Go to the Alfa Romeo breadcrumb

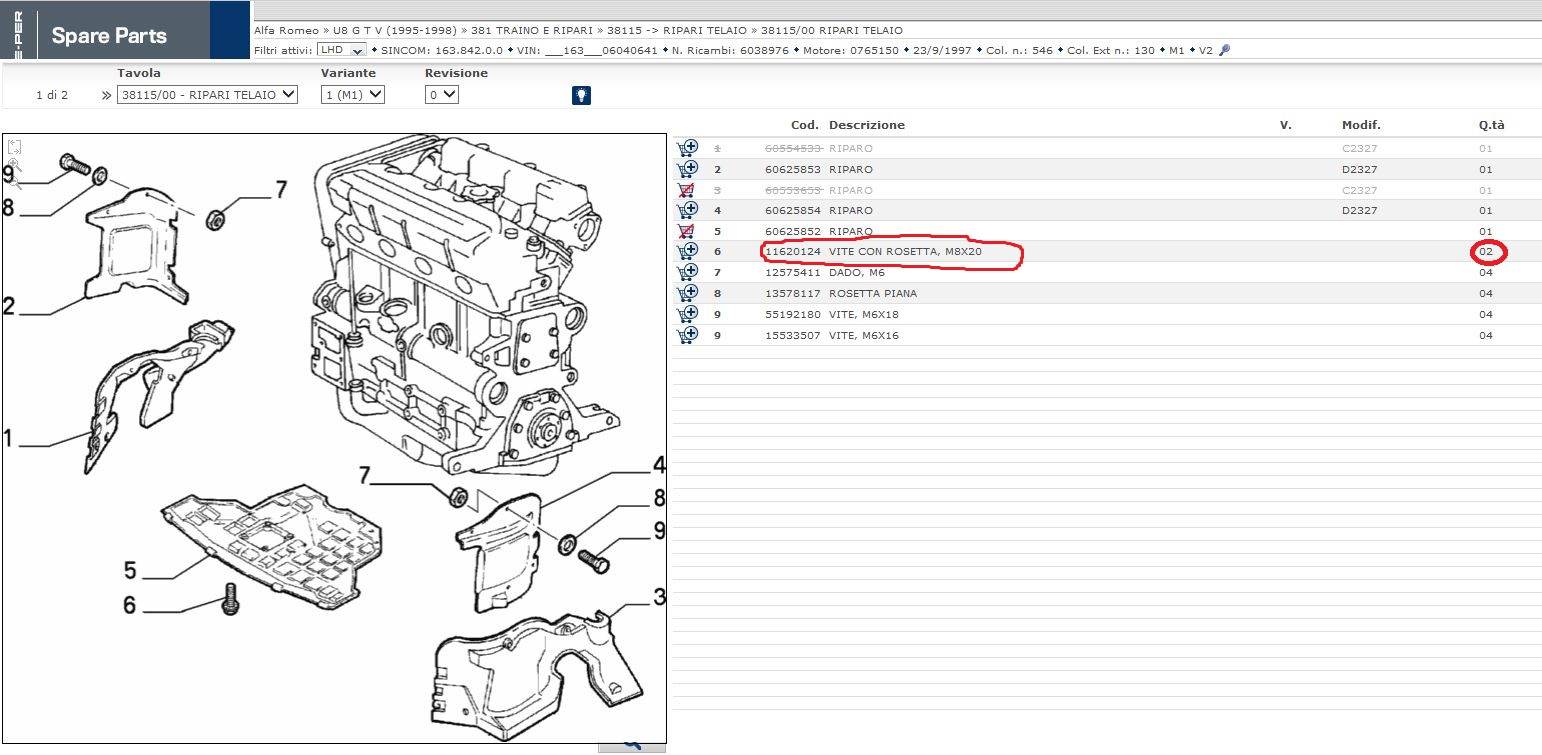[286, 31]
